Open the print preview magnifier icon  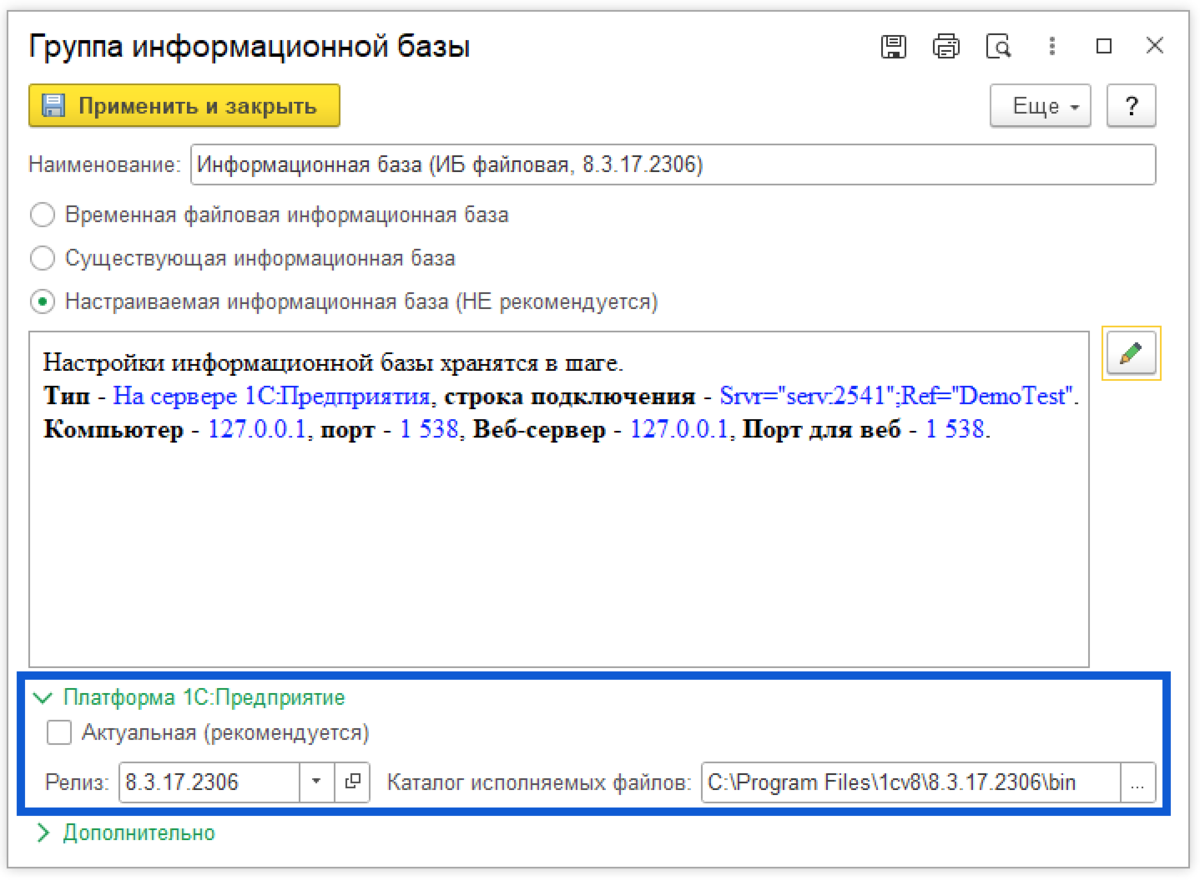(998, 46)
